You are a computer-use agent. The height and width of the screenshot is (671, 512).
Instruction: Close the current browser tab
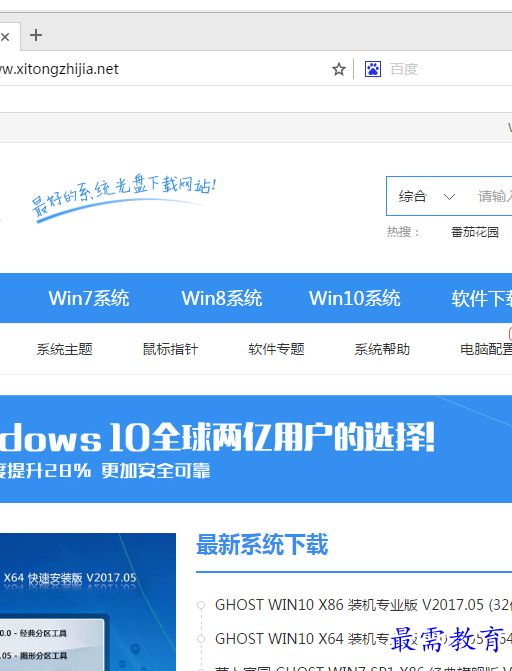pos(5,37)
